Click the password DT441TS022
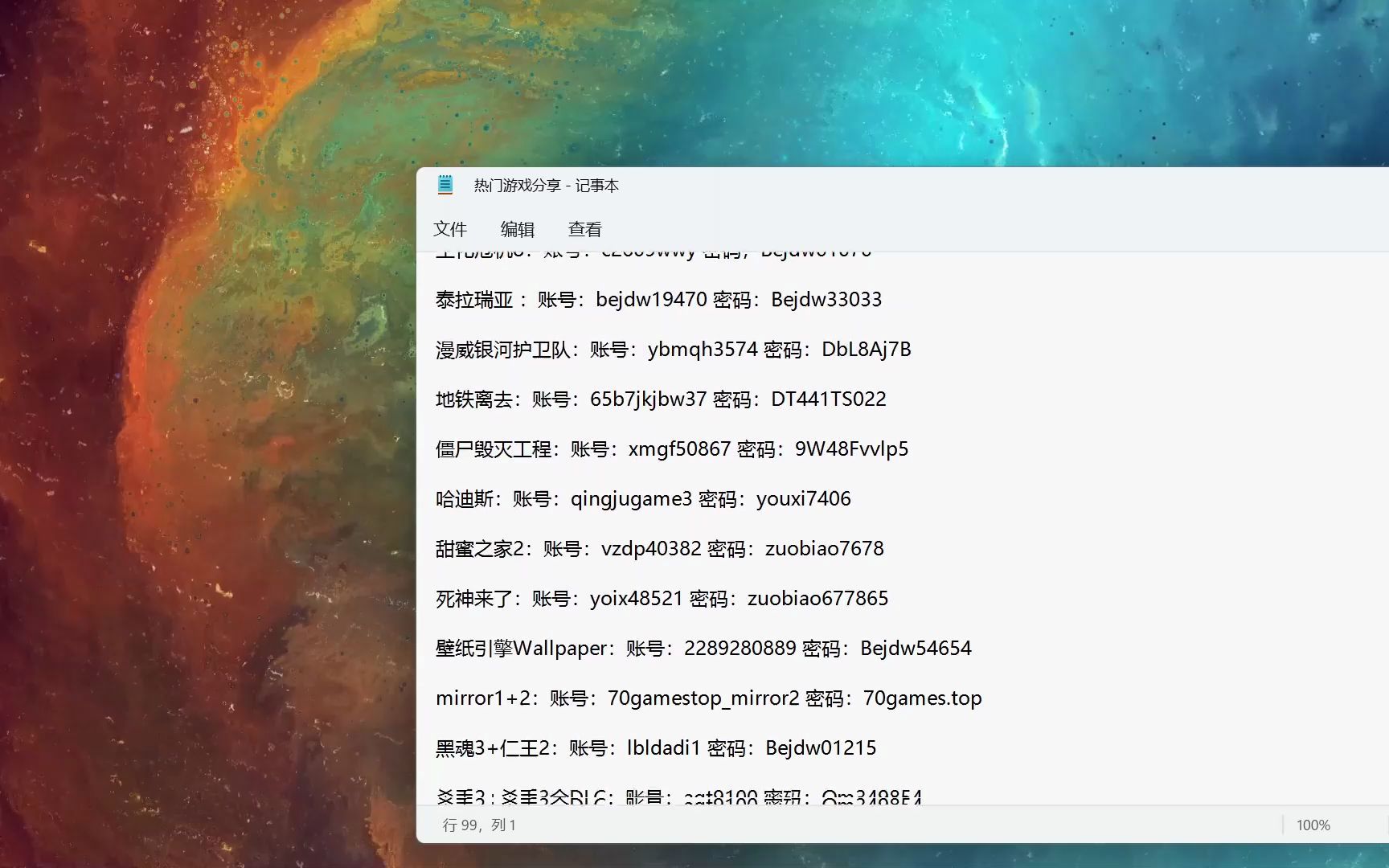The height and width of the screenshot is (868, 1389). pos(829,399)
